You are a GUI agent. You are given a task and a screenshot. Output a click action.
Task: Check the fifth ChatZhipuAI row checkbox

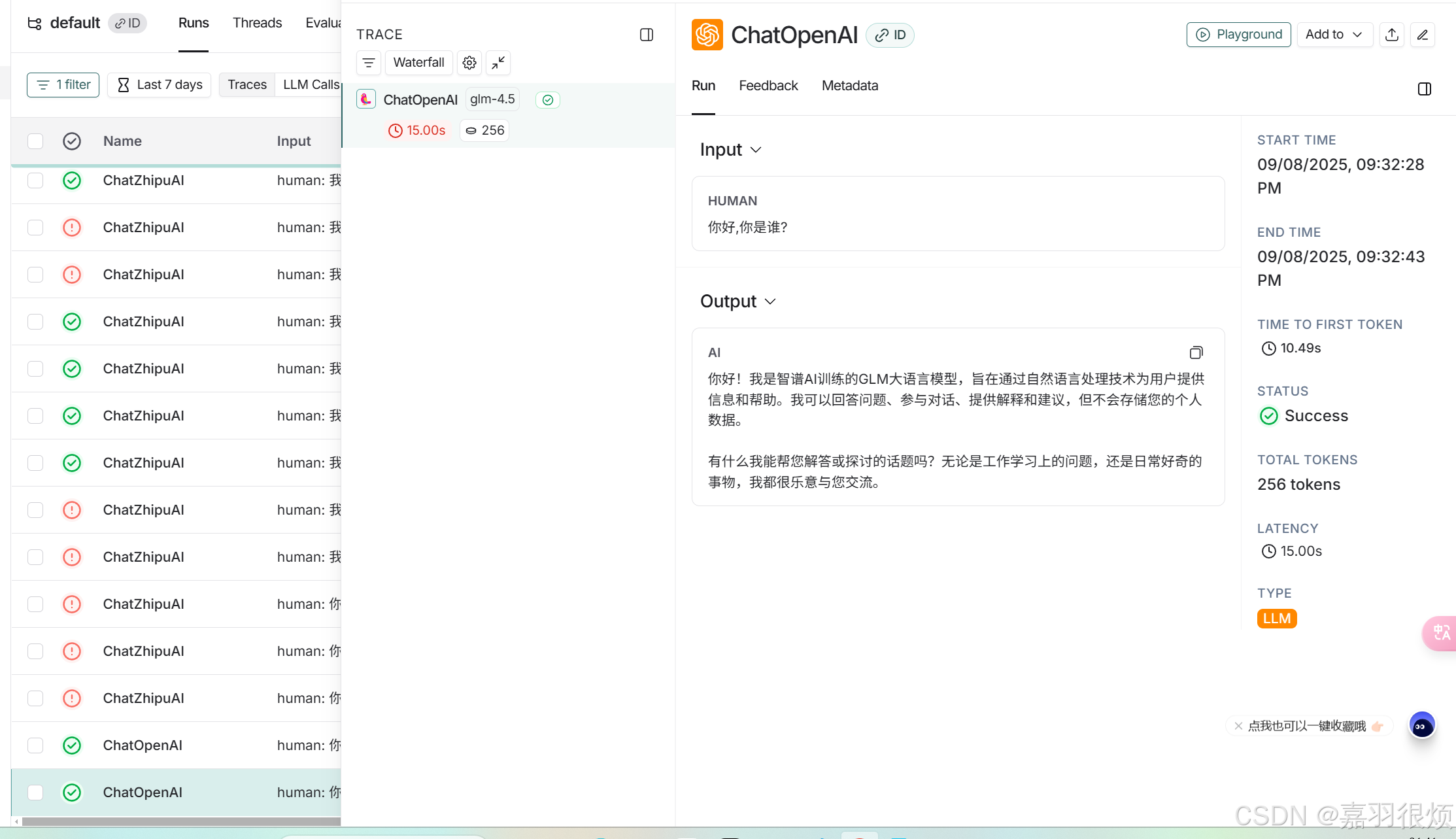click(x=35, y=369)
